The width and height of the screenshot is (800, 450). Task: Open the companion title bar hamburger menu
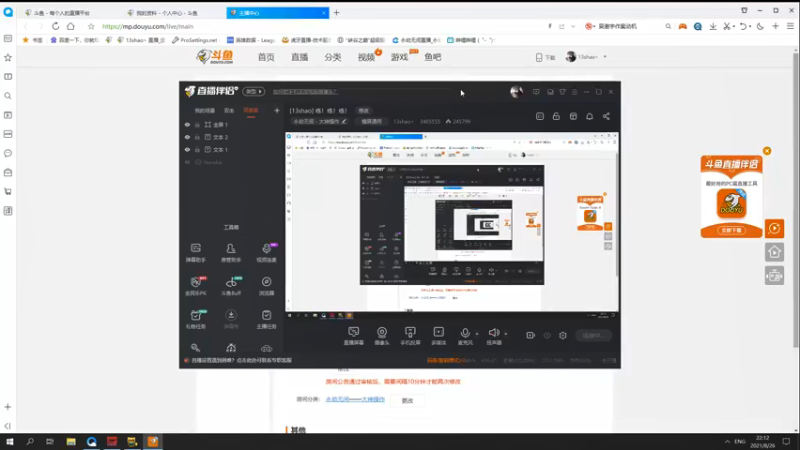(574, 92)
